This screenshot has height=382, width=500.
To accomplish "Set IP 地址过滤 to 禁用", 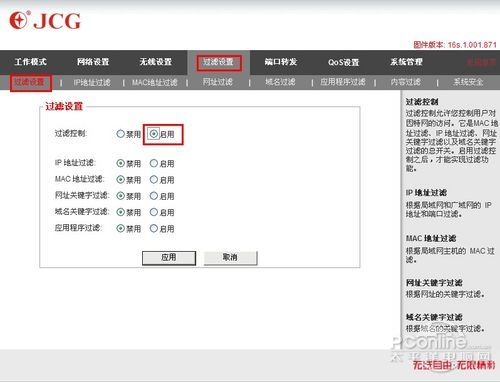I will (x=120, y=163).
